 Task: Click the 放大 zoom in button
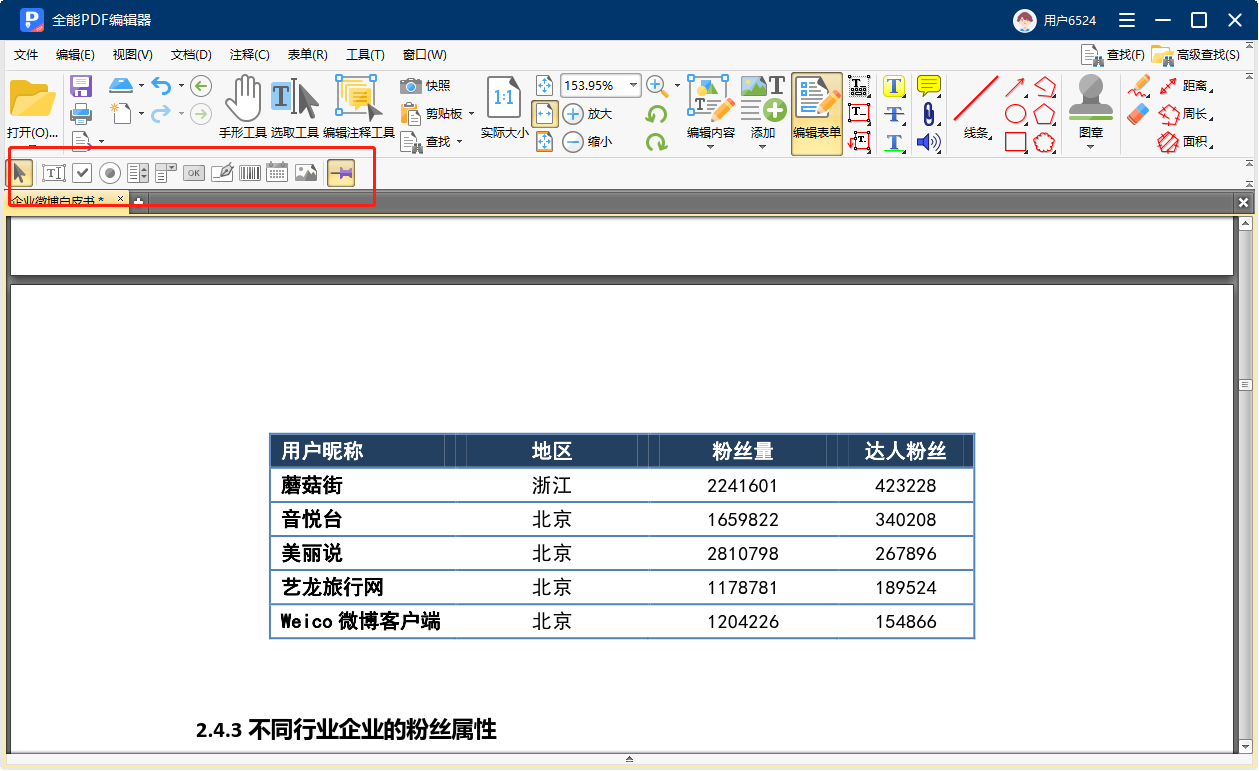(x=587, y=114)
